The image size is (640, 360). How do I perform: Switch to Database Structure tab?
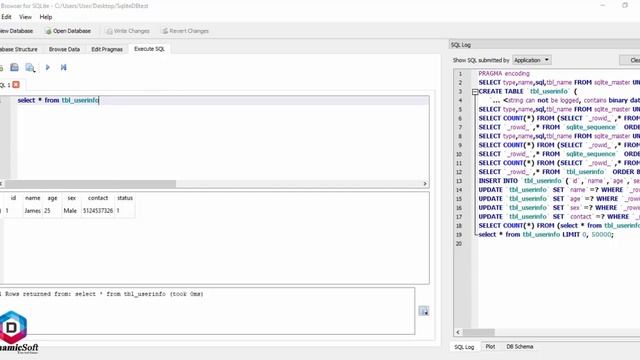click(19, 49)
